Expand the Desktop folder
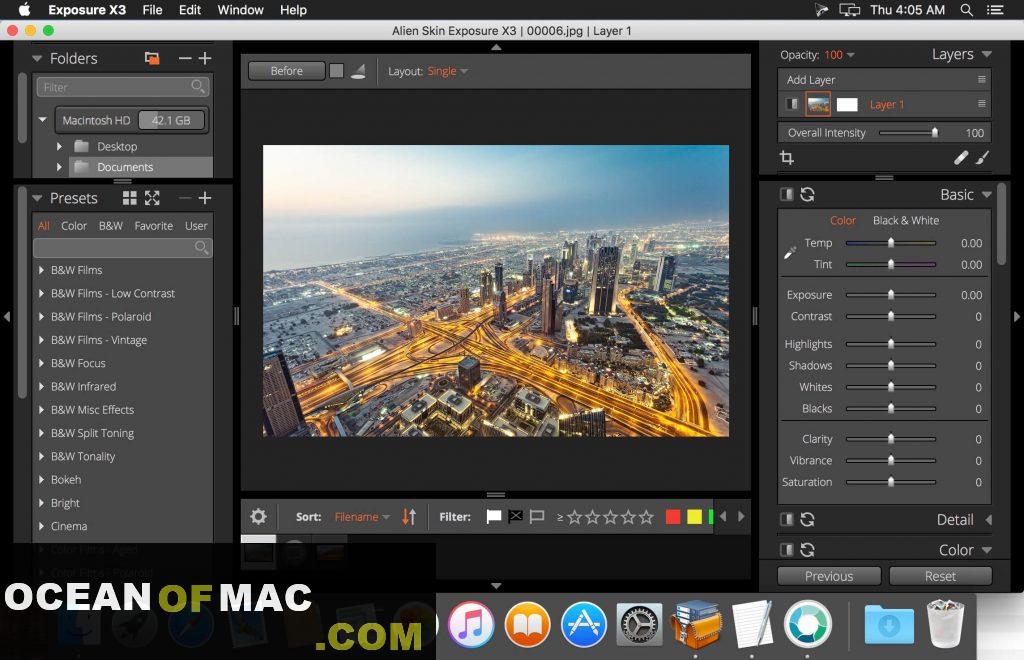1024x660 pixels. 59,146
